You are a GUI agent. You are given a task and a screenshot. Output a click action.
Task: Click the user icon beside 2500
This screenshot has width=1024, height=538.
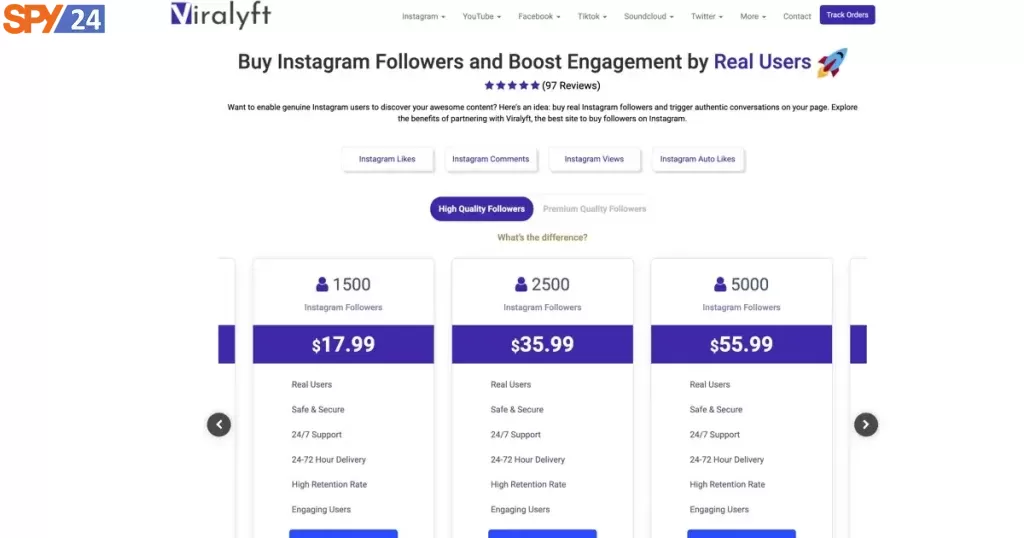coord(520,285)
